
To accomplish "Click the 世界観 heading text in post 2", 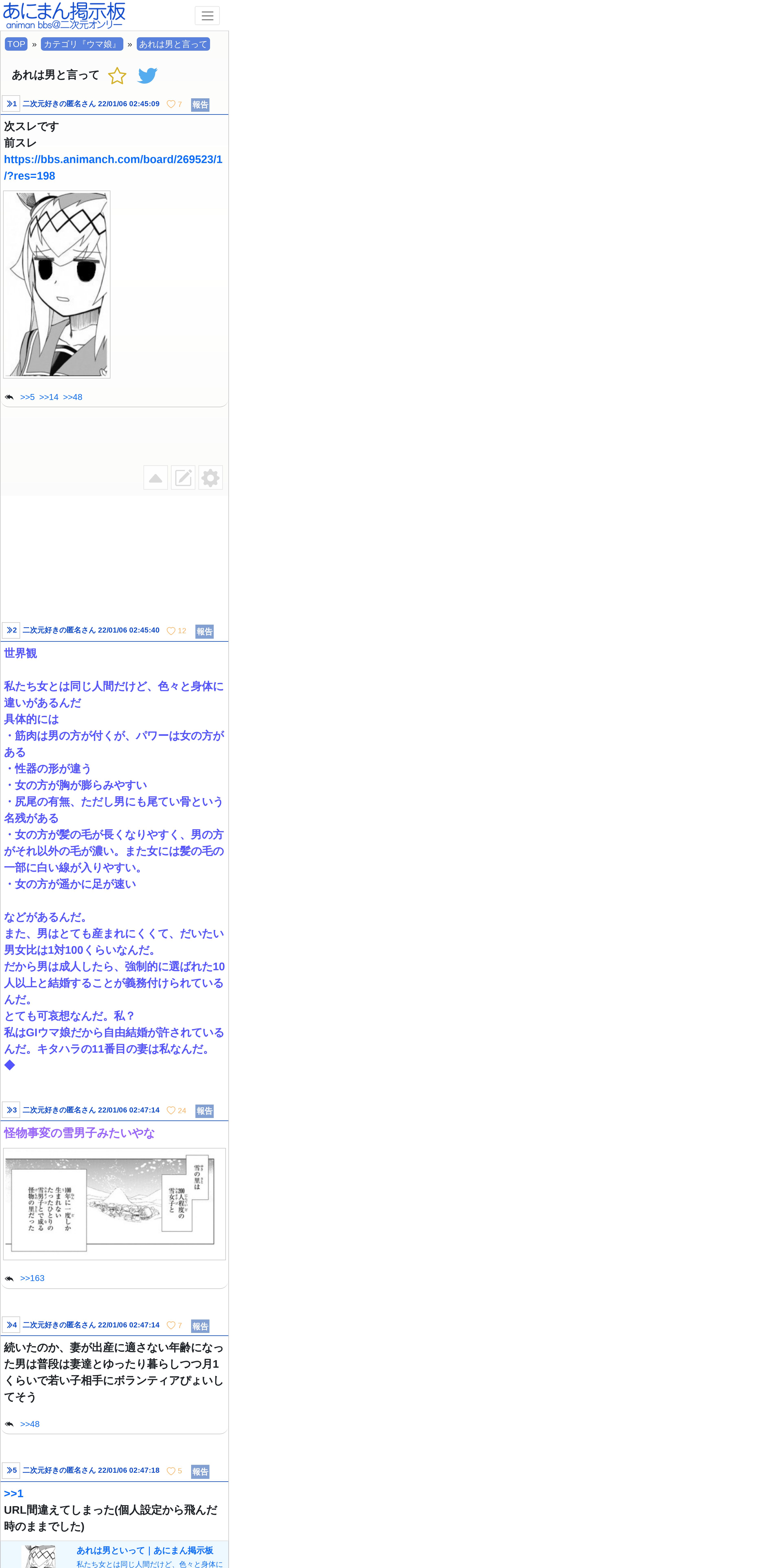I will (x=21, y=653).
